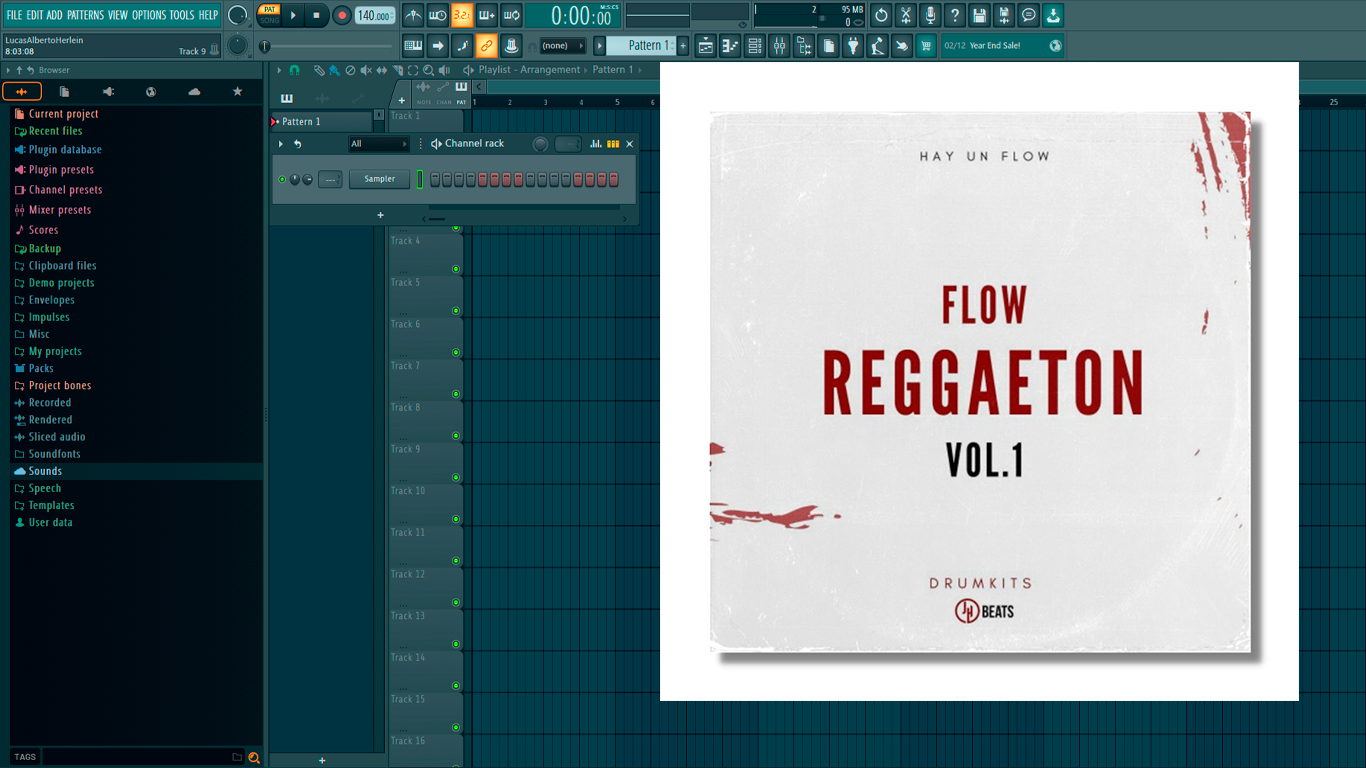
Task: Switch to SONG mode
Action: tap(270, 20)
